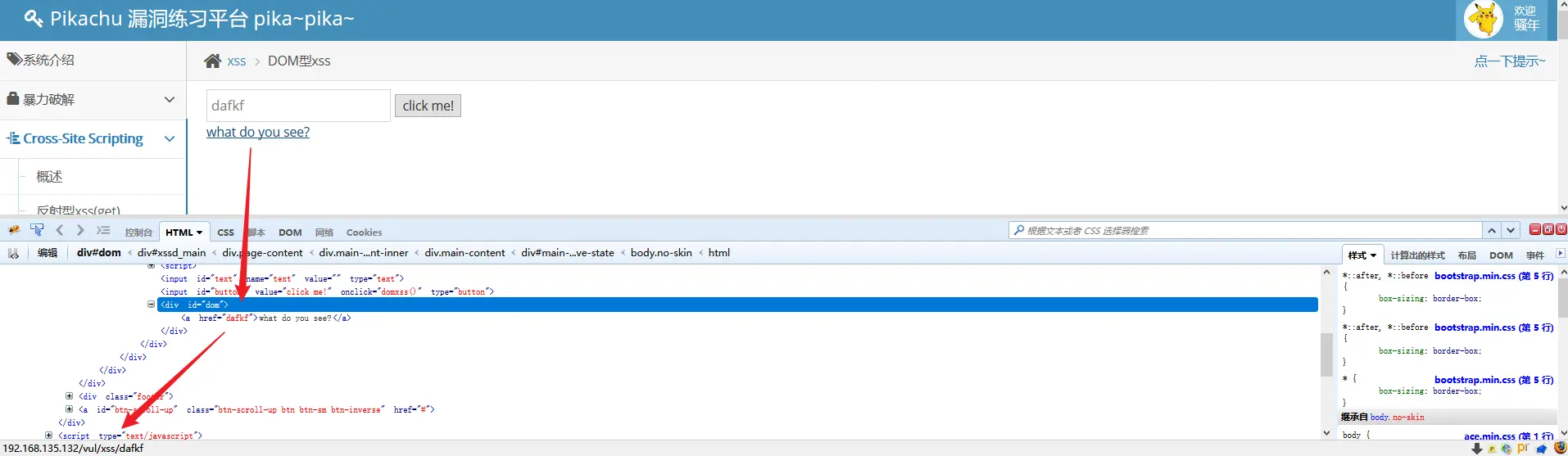1568x456 pixels.
Task: Jump to next Firebug search match
Action: [1511, 231]
